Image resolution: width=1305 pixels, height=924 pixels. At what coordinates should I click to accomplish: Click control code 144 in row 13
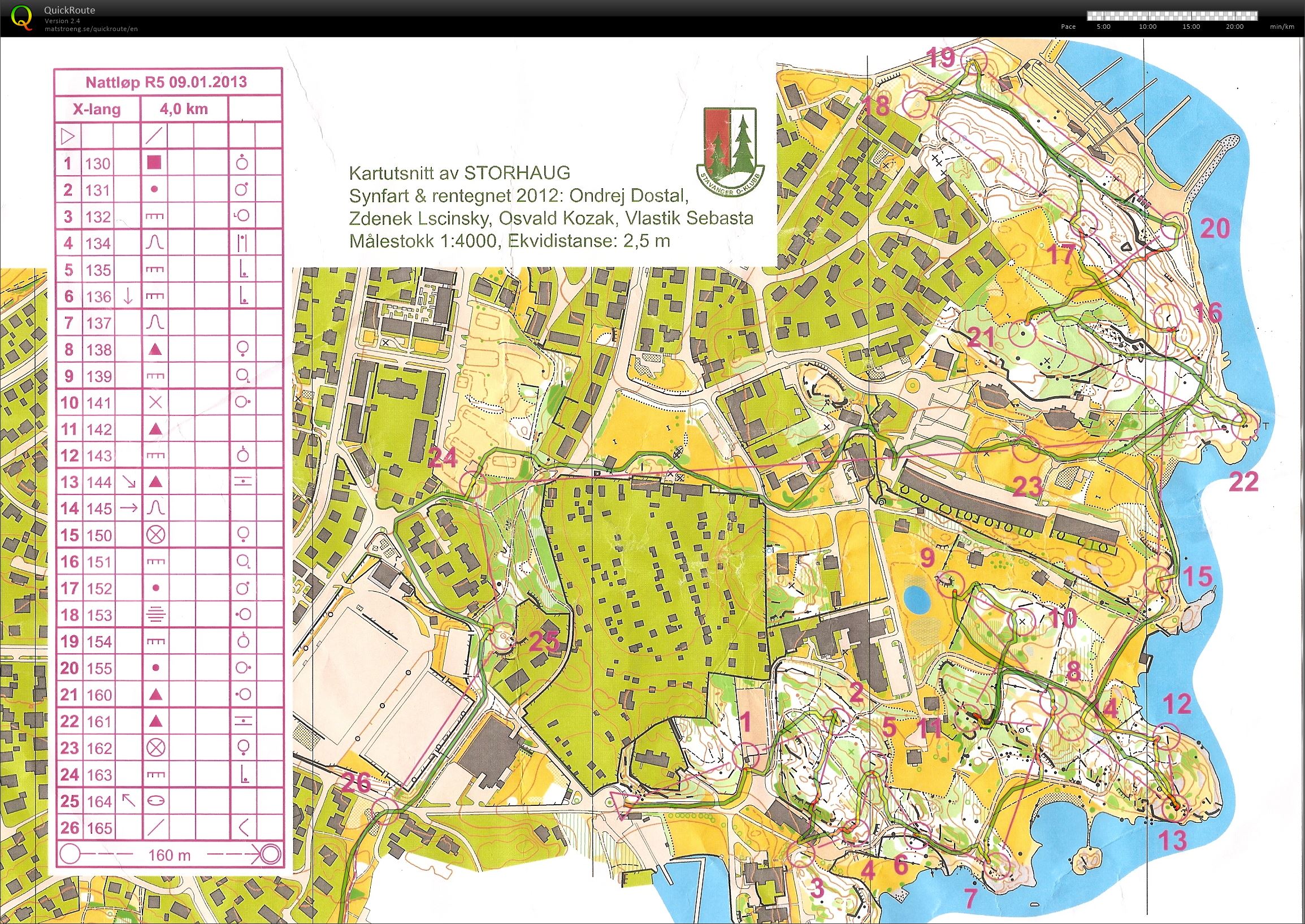[x=98, y=483]
